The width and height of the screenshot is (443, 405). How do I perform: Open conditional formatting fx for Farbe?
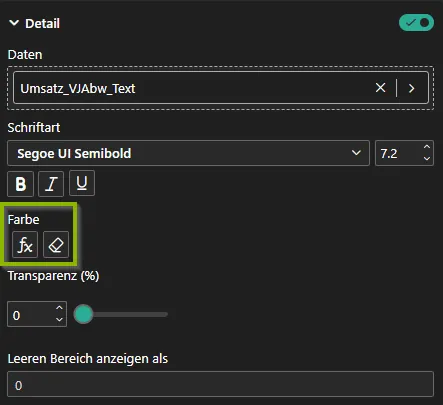tap(25, 245)
